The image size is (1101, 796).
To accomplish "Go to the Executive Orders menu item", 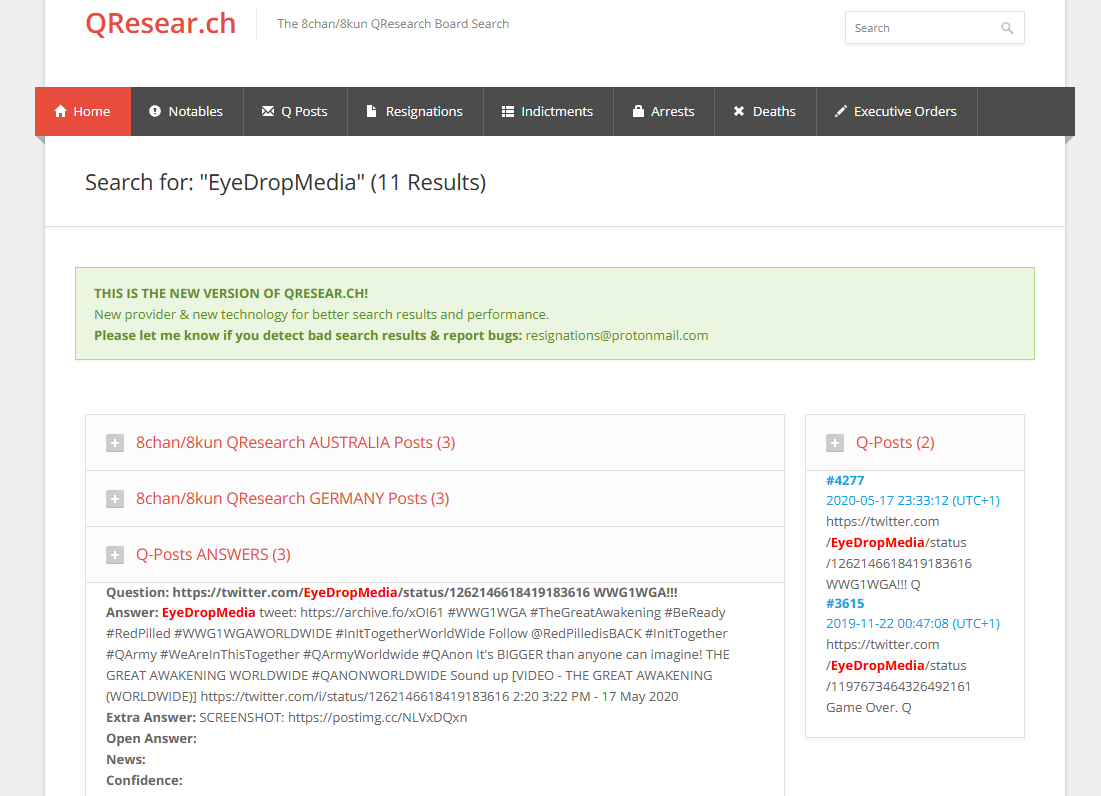I will [x=896, y=112].
